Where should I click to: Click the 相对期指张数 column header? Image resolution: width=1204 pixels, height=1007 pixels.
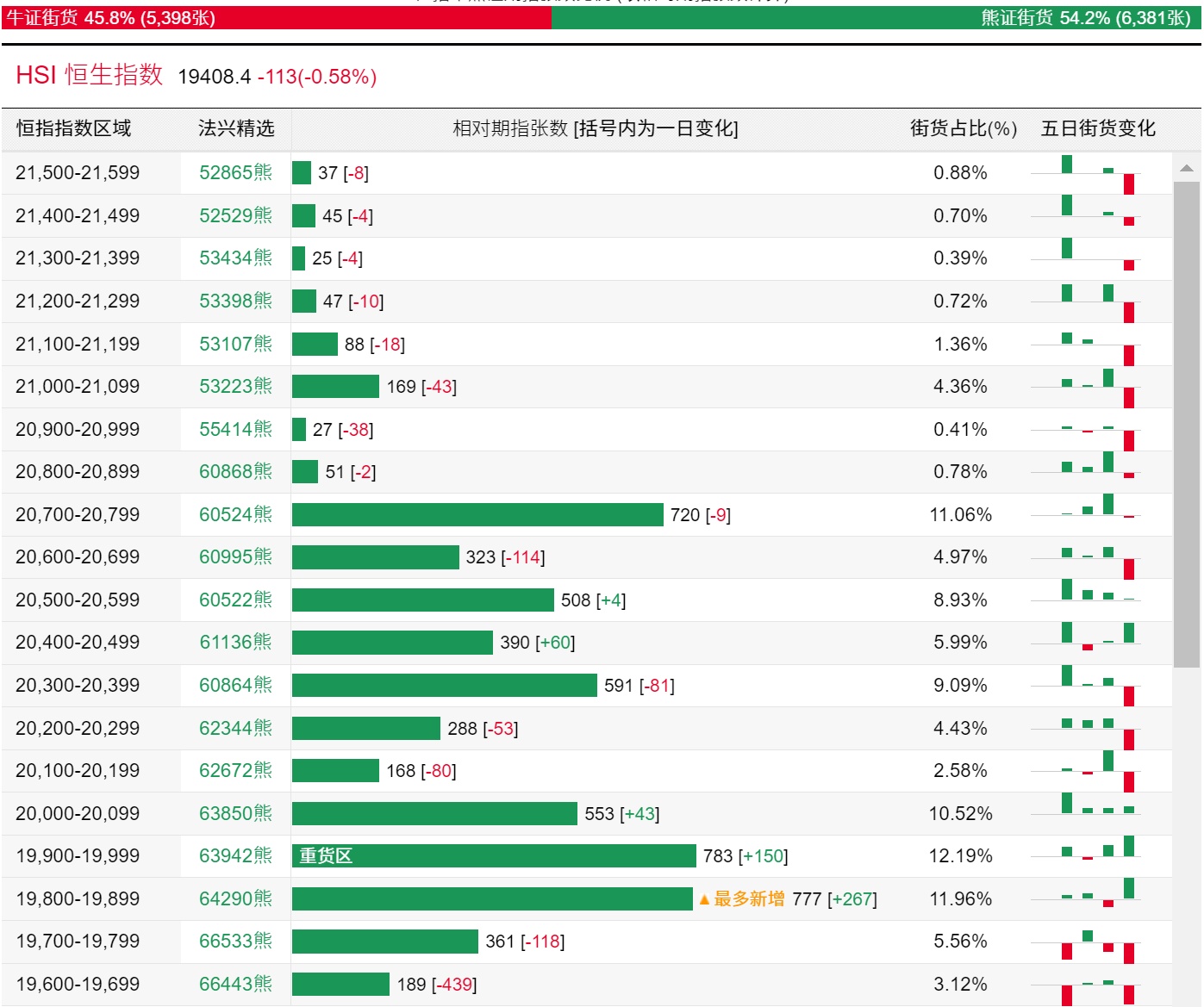[x=596, y=129]
